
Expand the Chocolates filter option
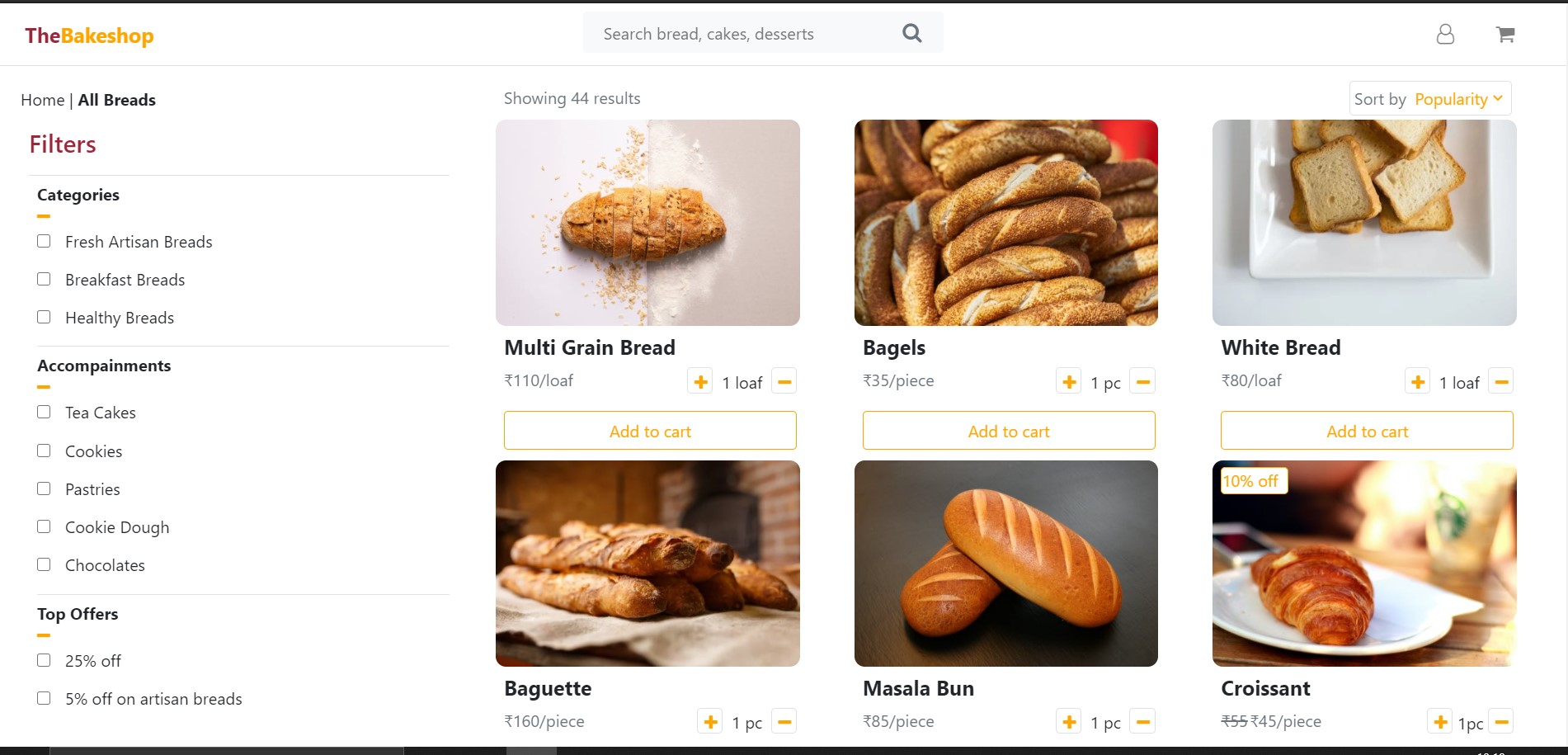pyautogui.click(x=44, y=564)
